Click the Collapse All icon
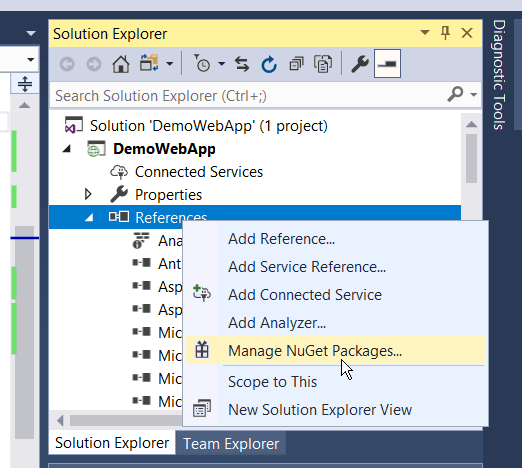This screenshot has height=468, width=522. coord(296,64)
